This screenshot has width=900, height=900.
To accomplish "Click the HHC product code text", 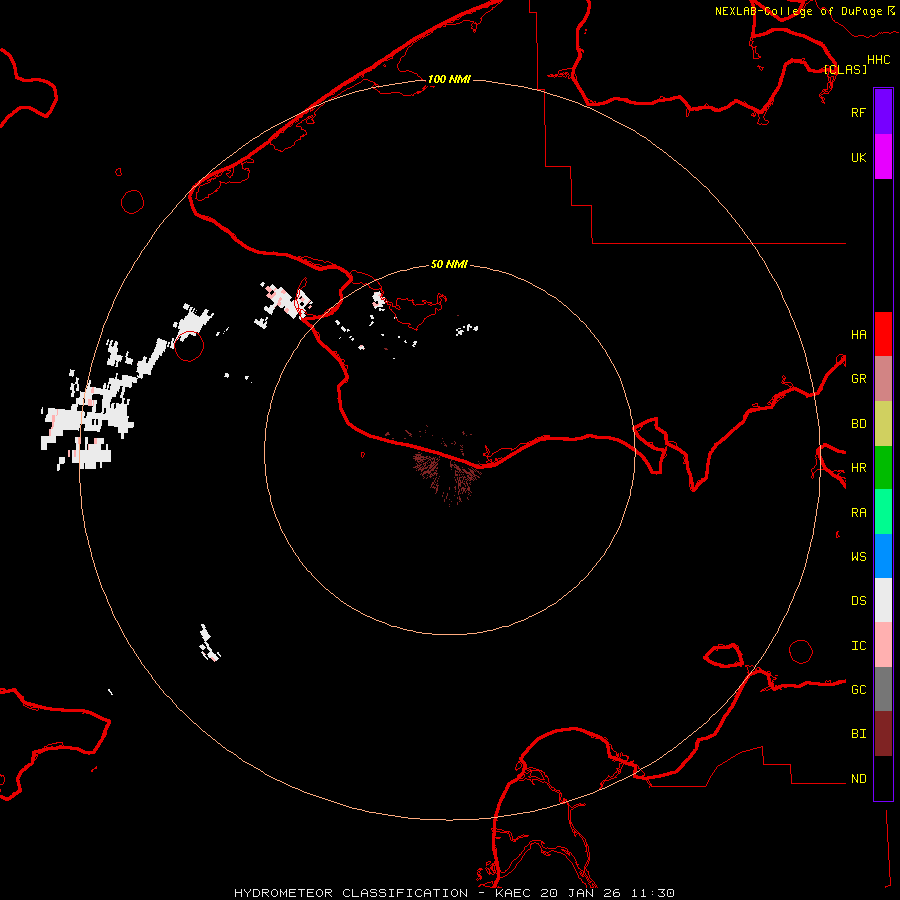I will 878,60.
